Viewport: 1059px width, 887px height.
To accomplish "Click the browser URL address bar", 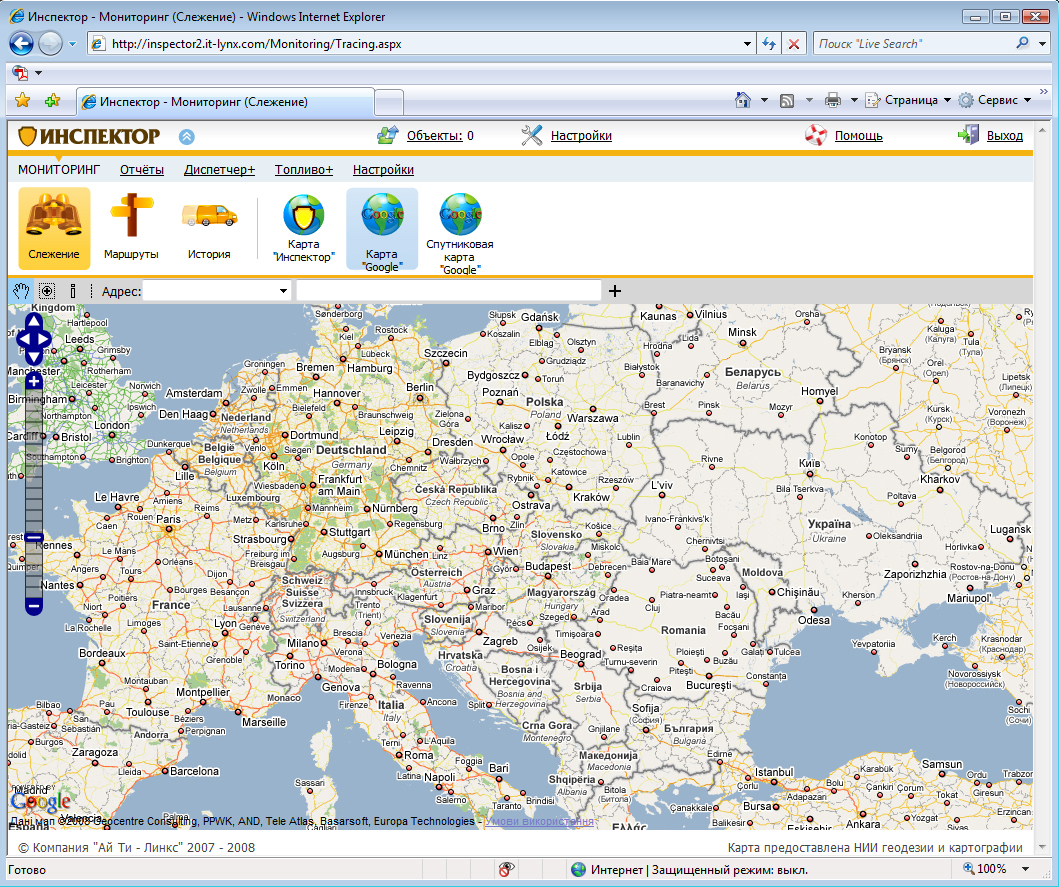I will tap(424, 44).
